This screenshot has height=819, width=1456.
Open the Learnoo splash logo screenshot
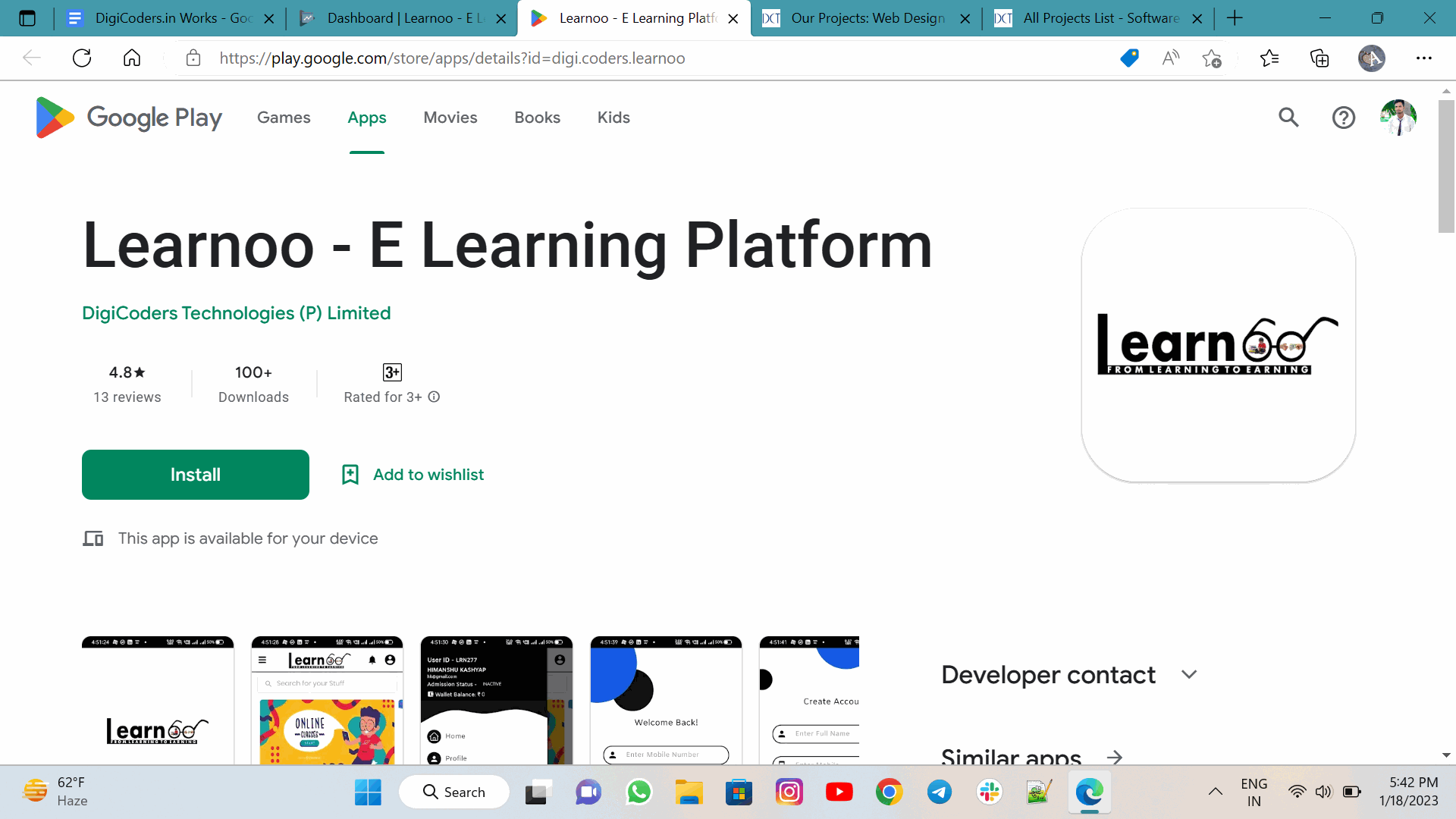pyautogui.click(x=158, y=700)
